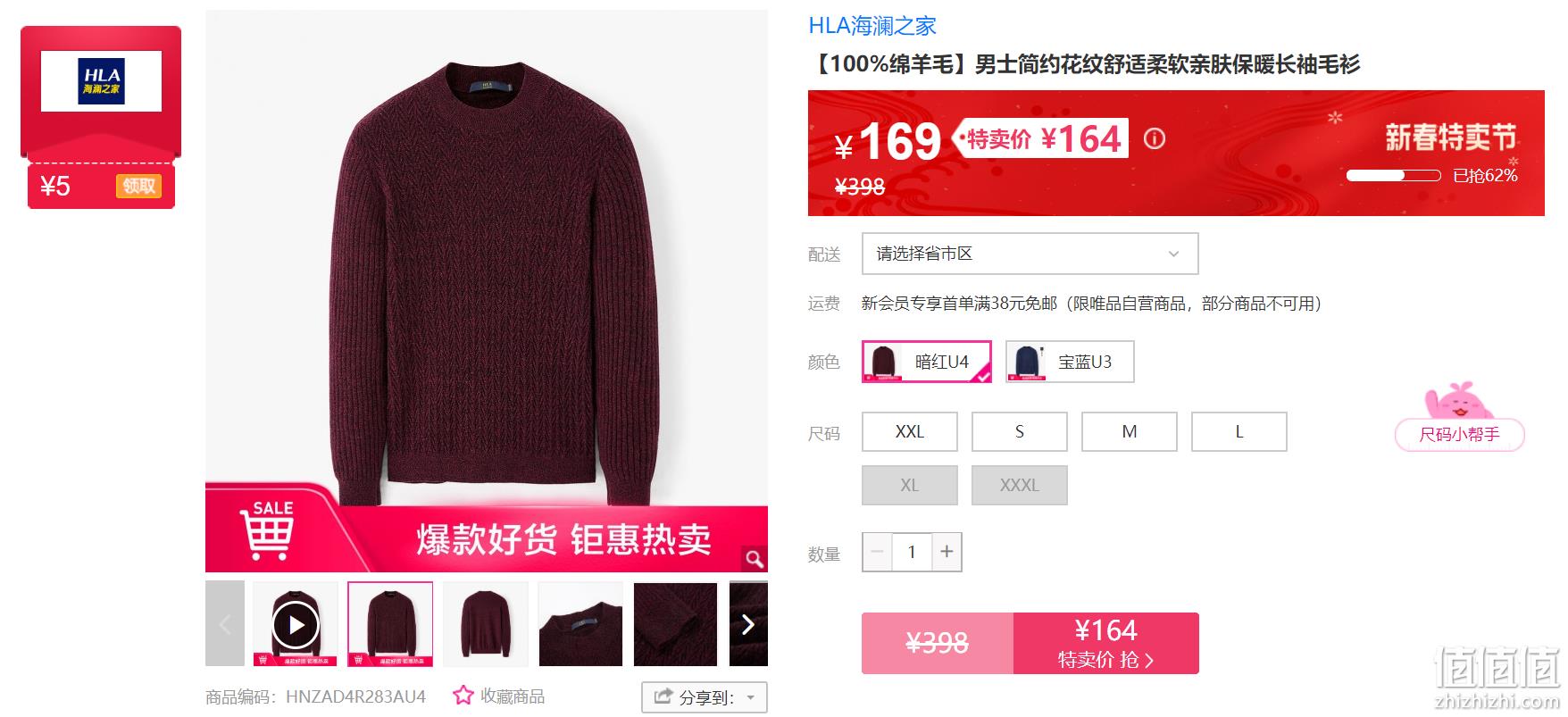This screenshot has height=717, width=1568.
Task: Select the dark red U4 color
Action: (x=927, y=362)
